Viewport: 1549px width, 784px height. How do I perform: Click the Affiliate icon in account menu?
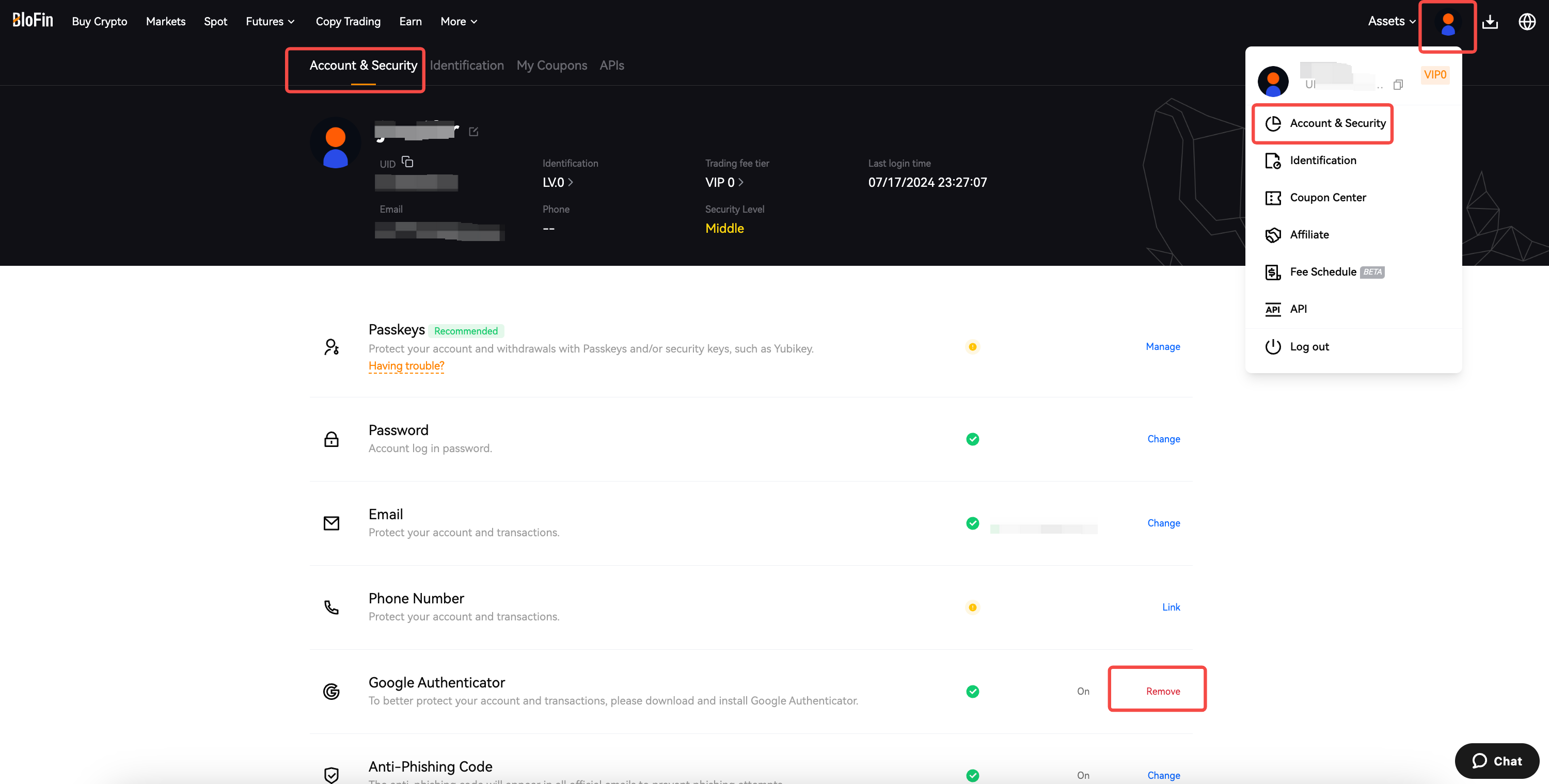click(x=1273, y=234)
